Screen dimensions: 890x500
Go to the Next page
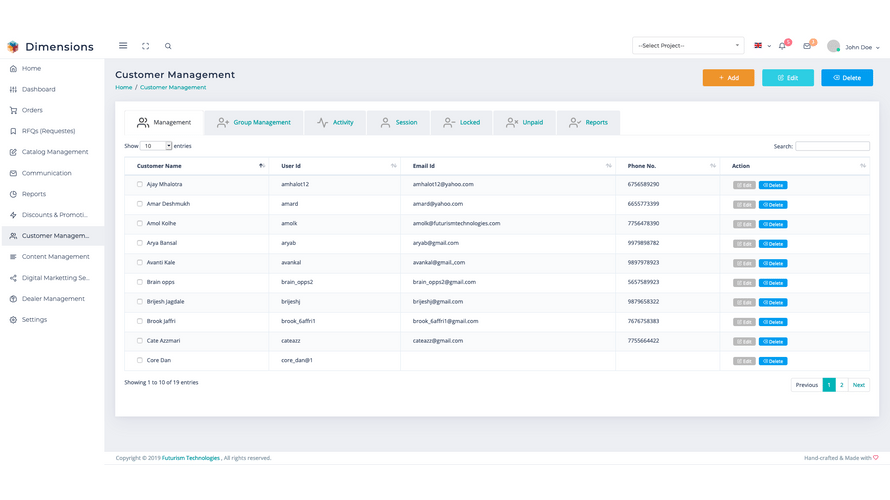pyautogui.click(x=859, y=385)
